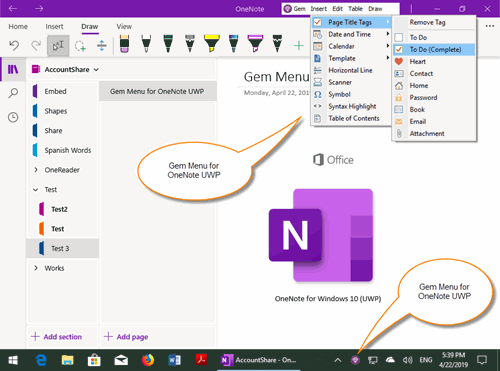Click the Add section button

56,337
